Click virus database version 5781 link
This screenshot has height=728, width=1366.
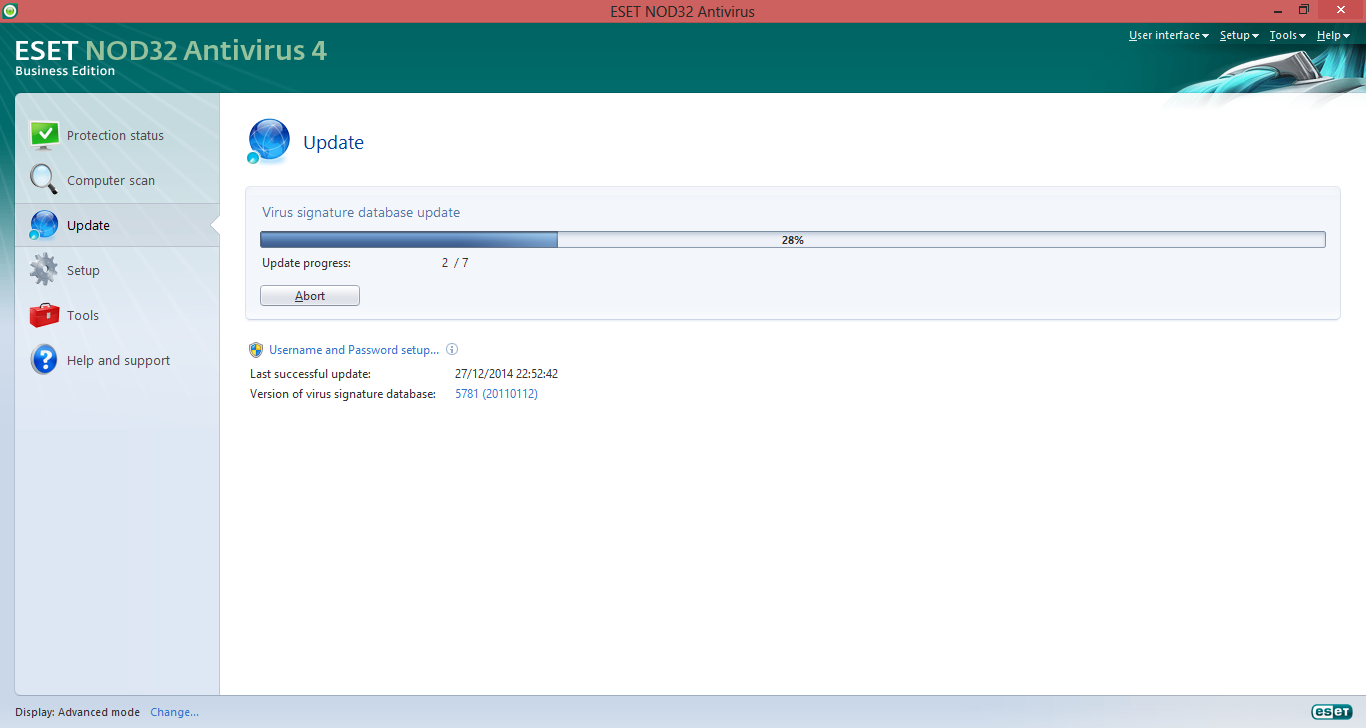click(x=496, y=394)
